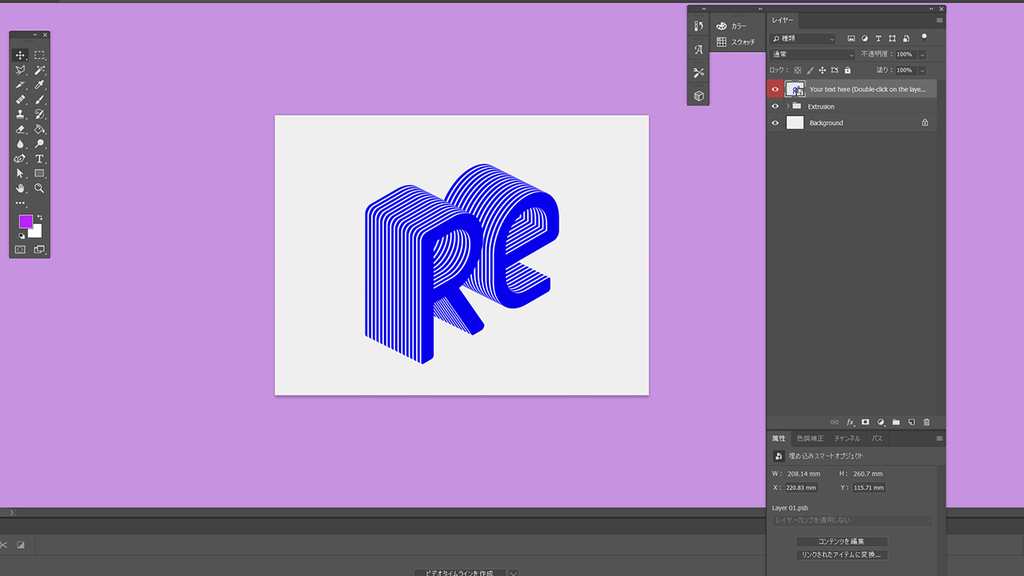Select the Healing Brush bandage tool
Screen dimensions: 1024x576
coord(20,100)
